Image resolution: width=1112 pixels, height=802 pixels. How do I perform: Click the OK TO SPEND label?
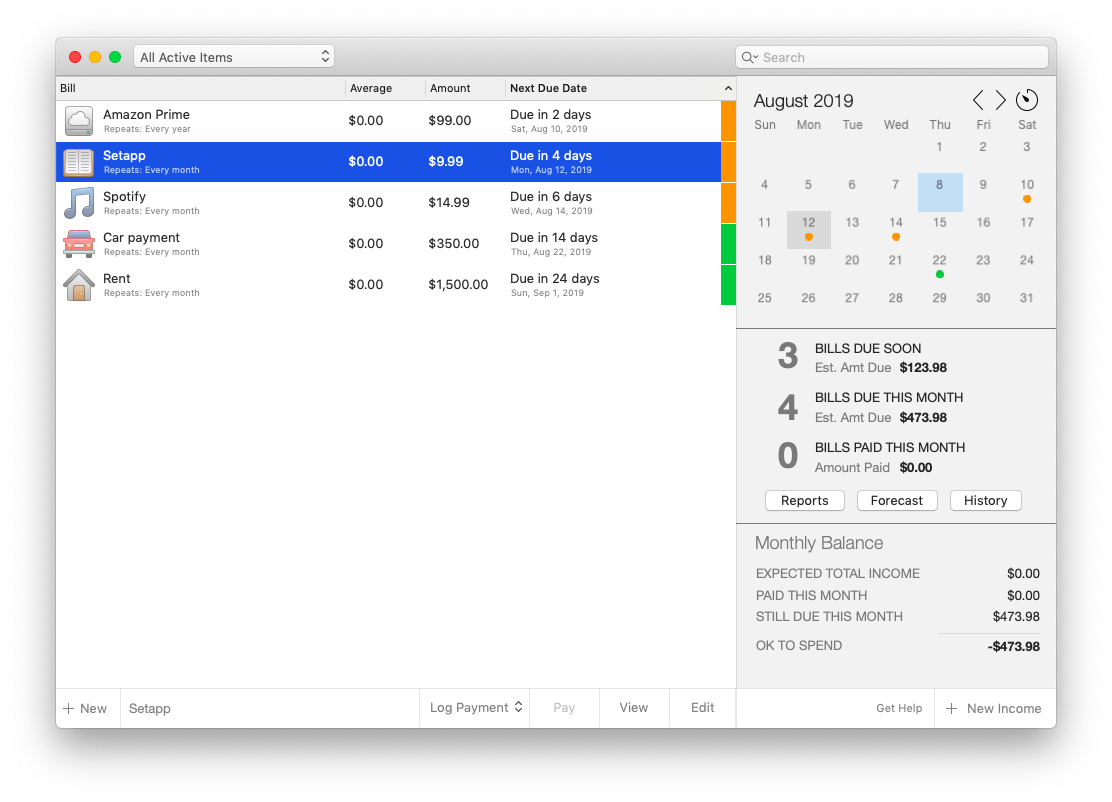tap(799, 646)
